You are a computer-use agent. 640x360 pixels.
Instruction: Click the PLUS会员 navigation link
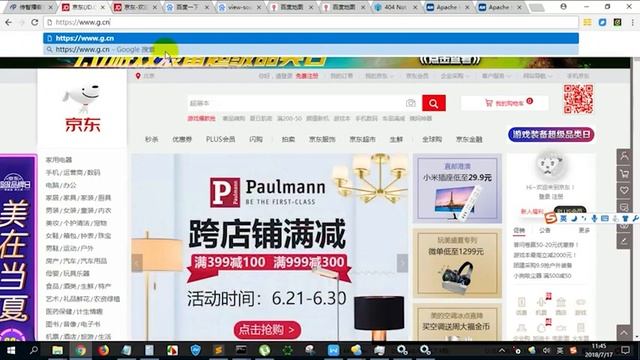tap(220, 140)
